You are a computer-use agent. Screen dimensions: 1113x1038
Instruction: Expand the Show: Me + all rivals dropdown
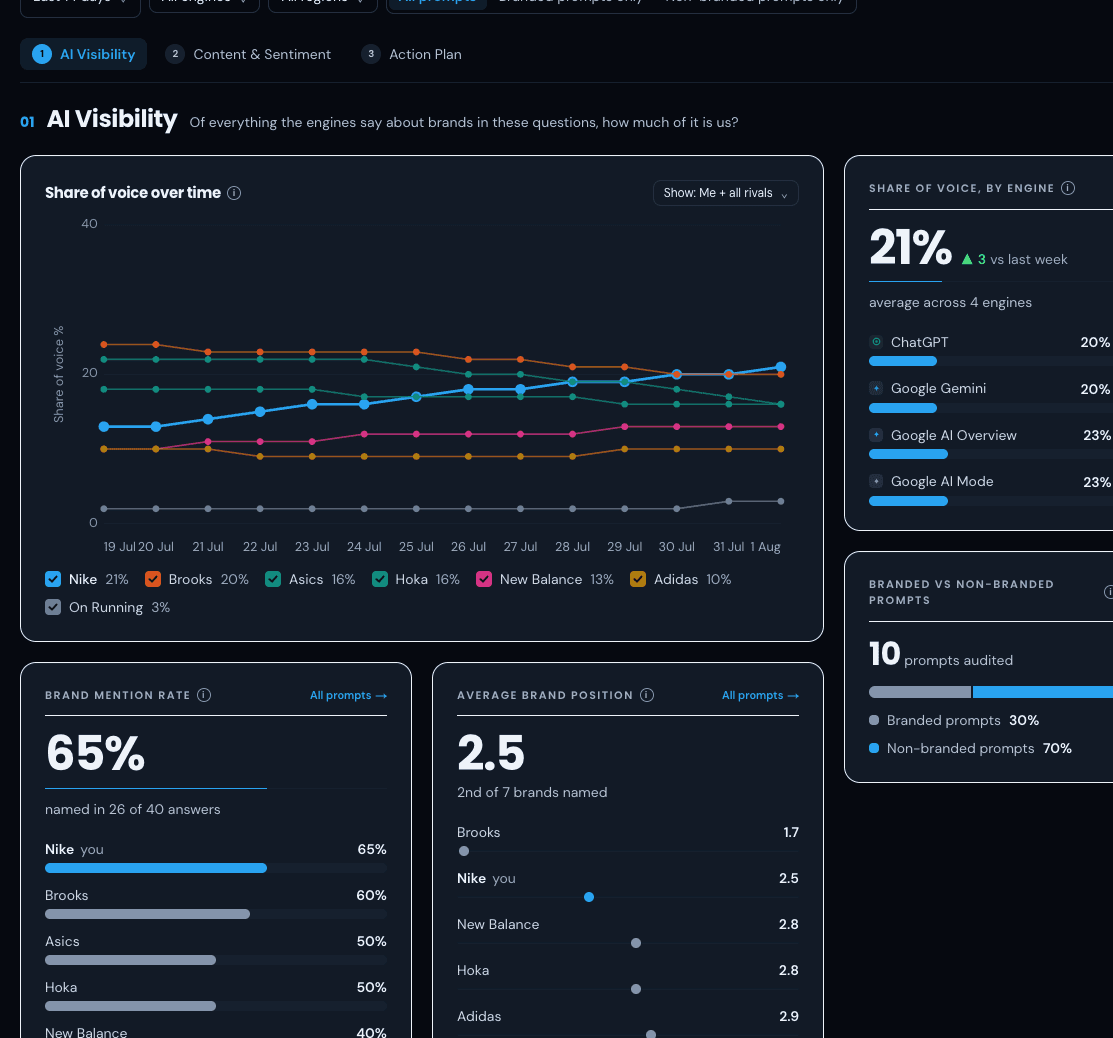[x=725, y=193]
